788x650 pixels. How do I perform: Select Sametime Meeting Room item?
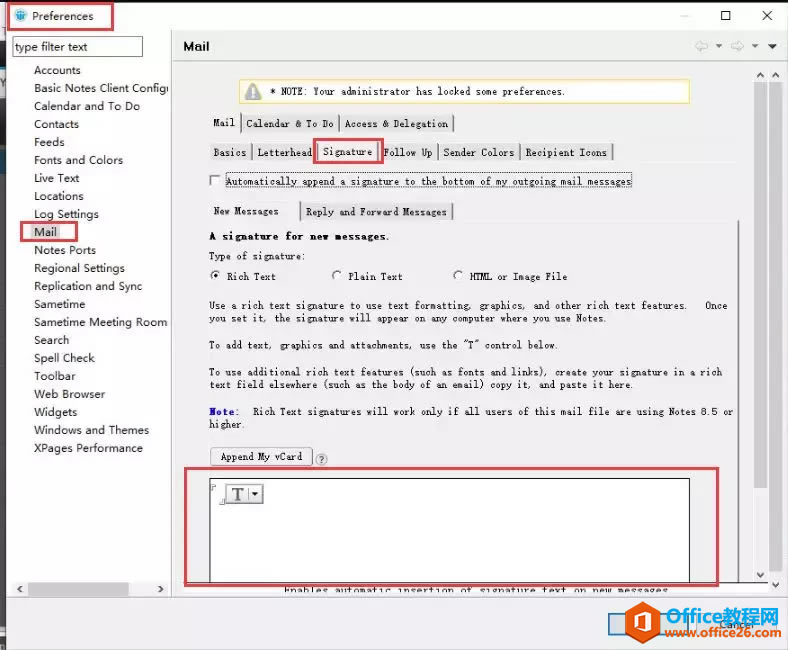coord(101,322)
